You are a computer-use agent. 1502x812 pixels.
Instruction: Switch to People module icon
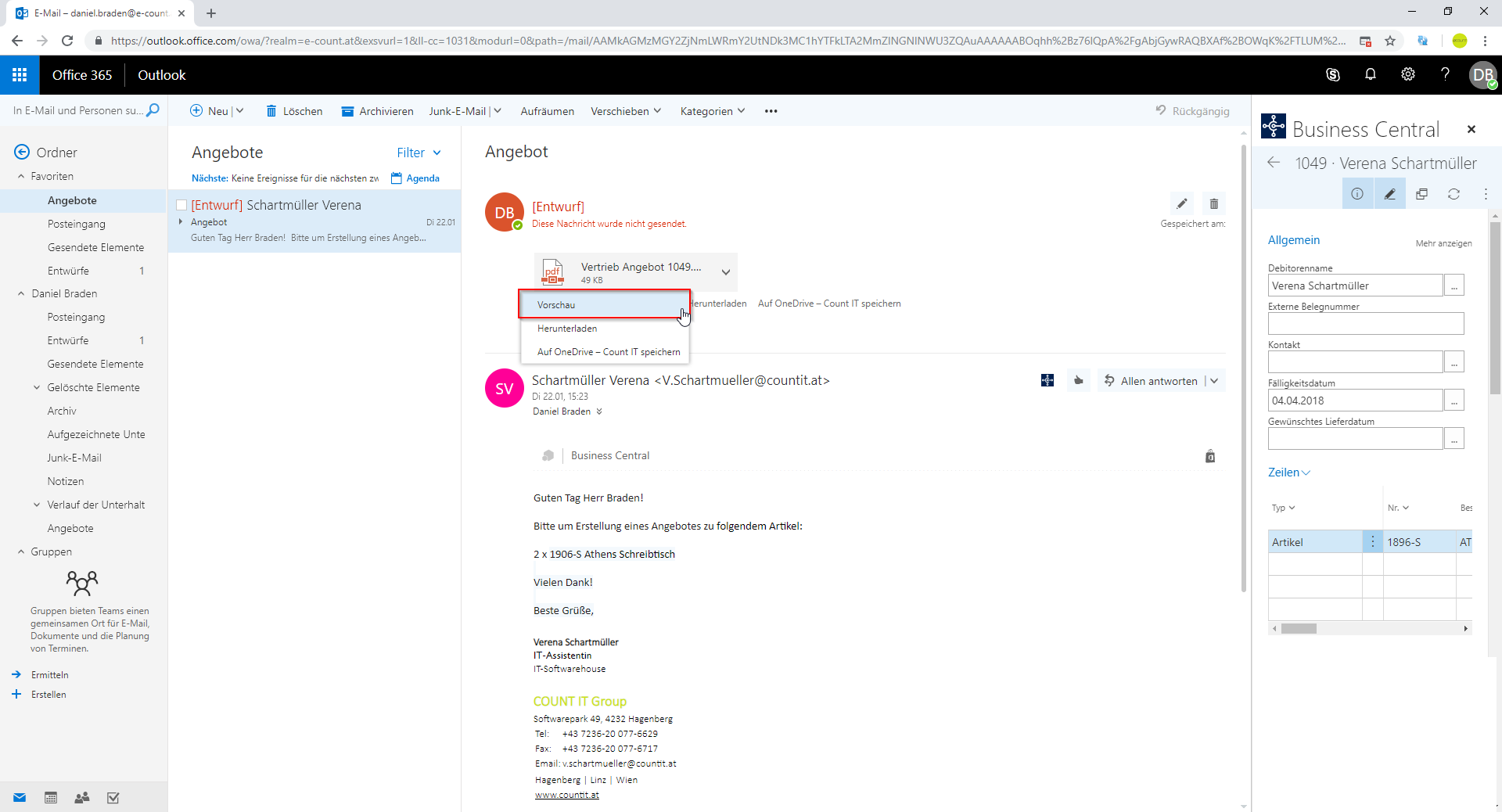82,798
